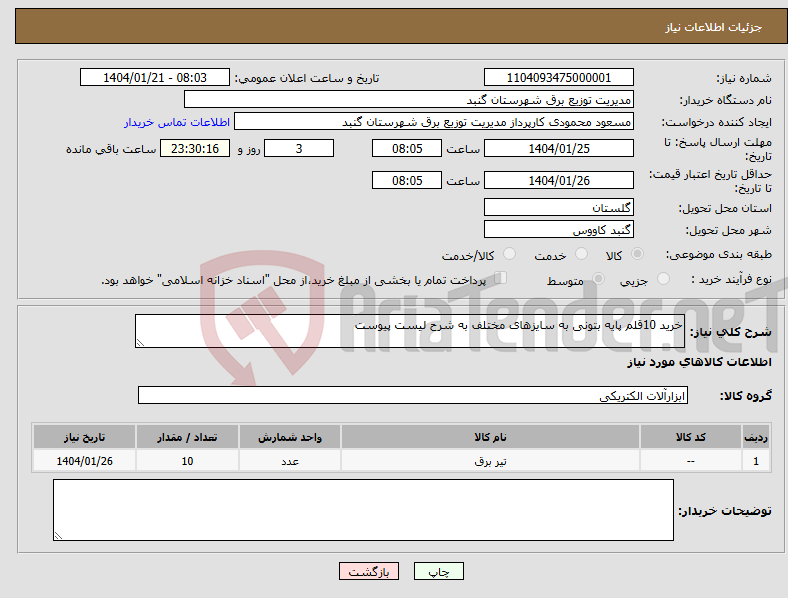This screenshot has width=788, height=598.
Task: Click the نام کالا column header
Action: (490, 437)
